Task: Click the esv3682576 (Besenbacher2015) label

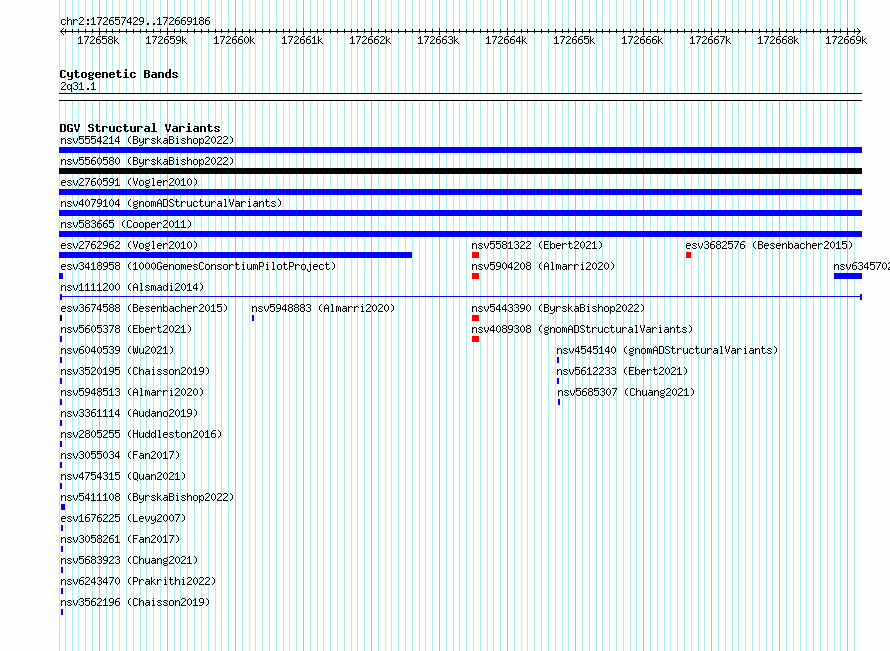Action: point(769,245)
